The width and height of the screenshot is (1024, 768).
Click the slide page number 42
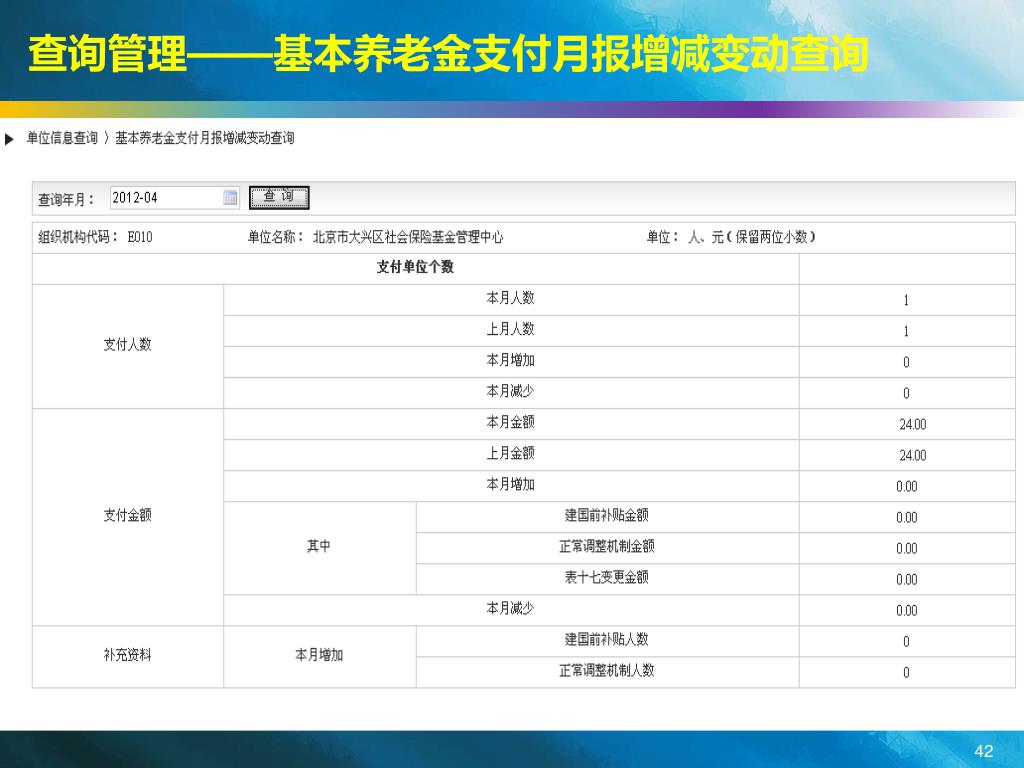pos(984,752)
